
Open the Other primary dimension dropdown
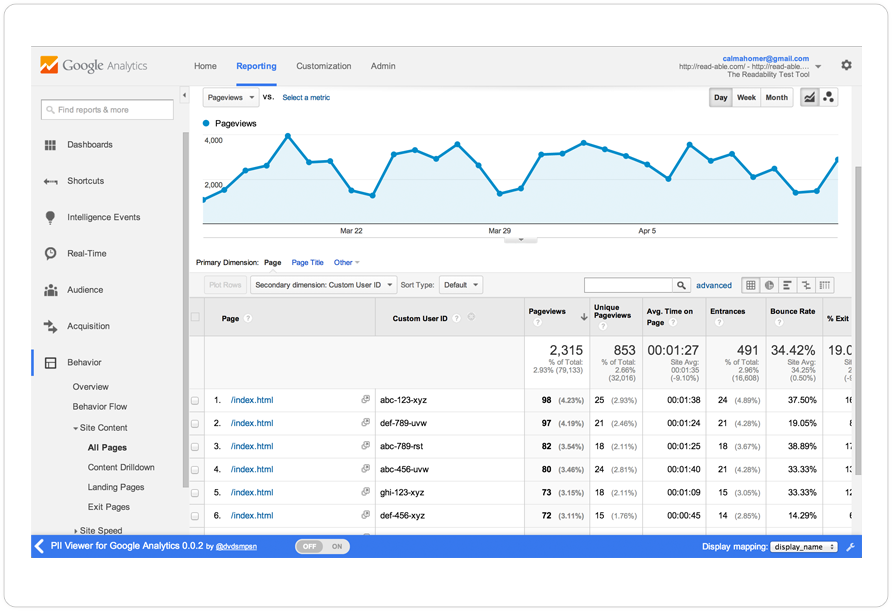[346, 263]
